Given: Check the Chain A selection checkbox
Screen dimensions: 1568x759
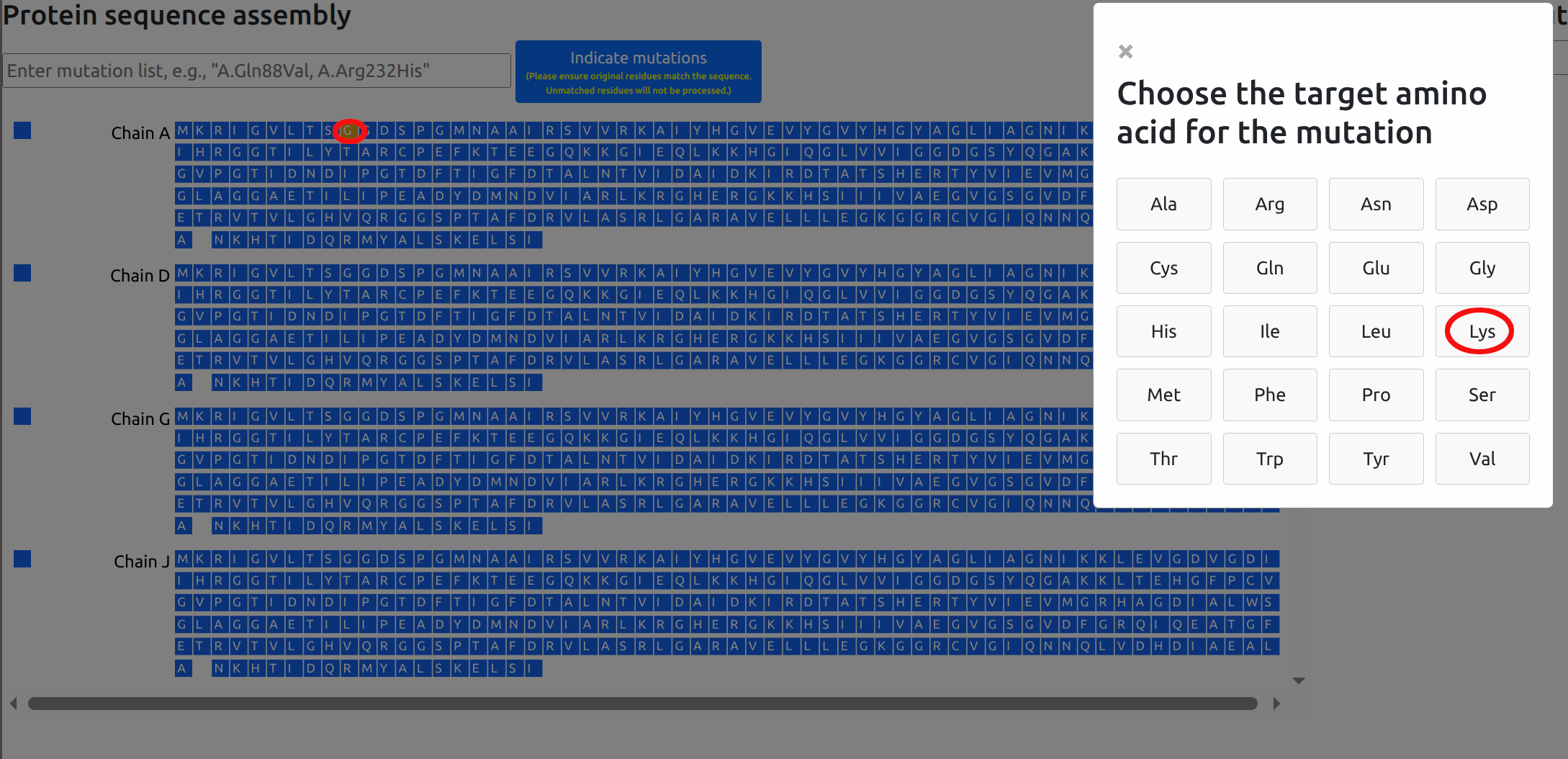Looking at the screenshot, I should [x=22, y=130].
